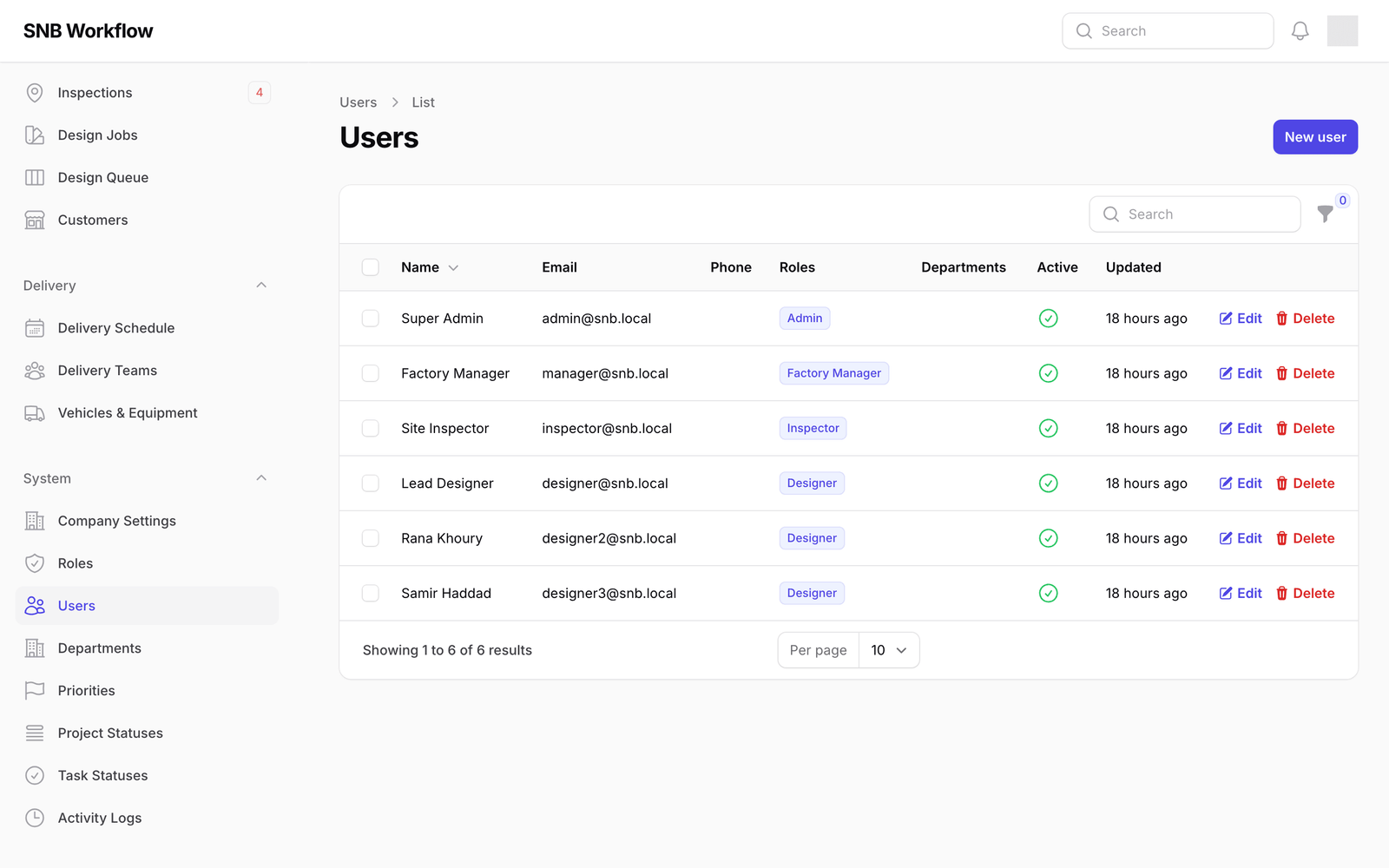Click the Factory Manager role badge
The height and width of the screenshot is (868, 1389).
(x=833, y=373)
